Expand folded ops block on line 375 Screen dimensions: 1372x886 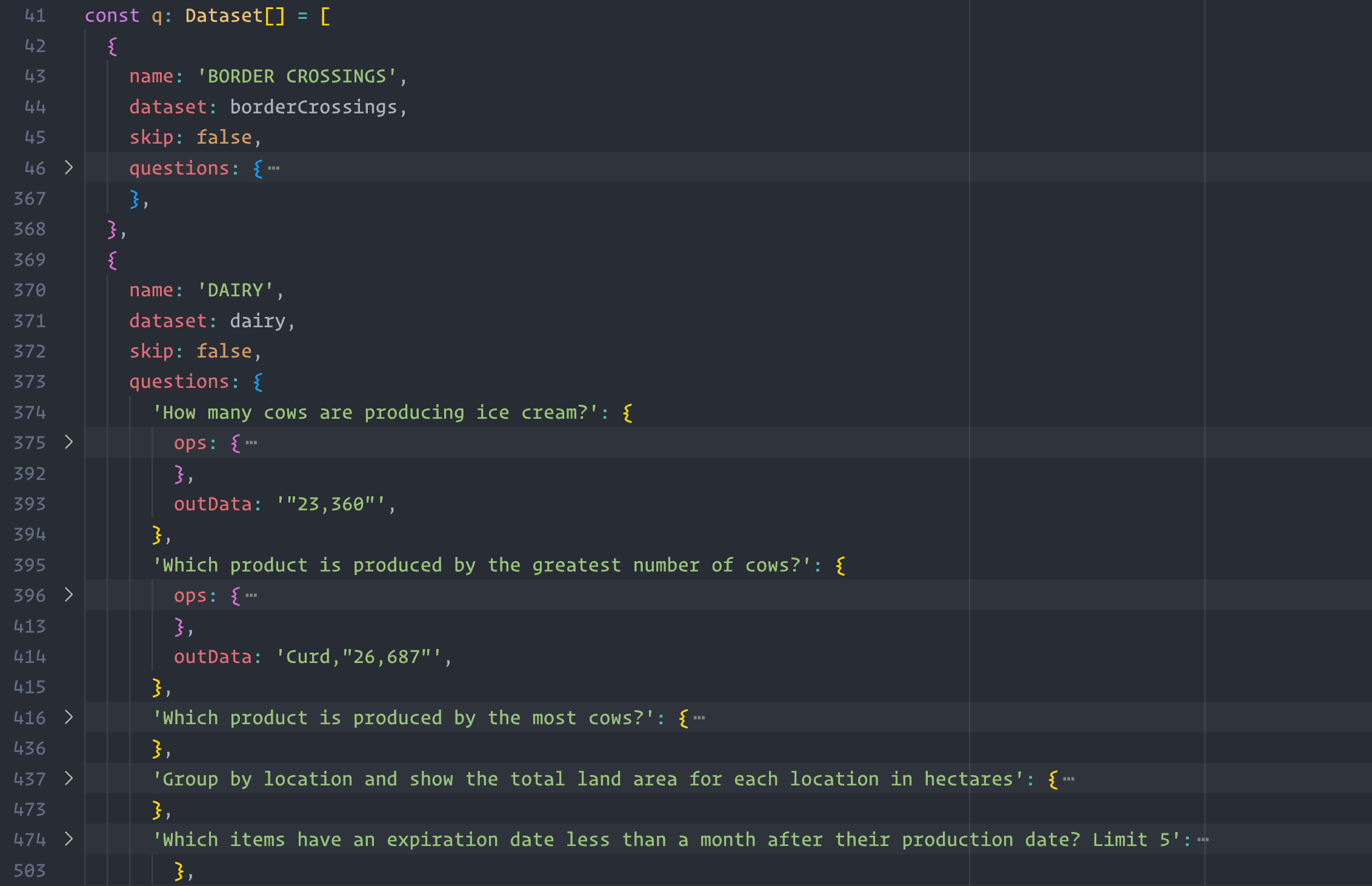pyautogui.click(x=68, y=442)
